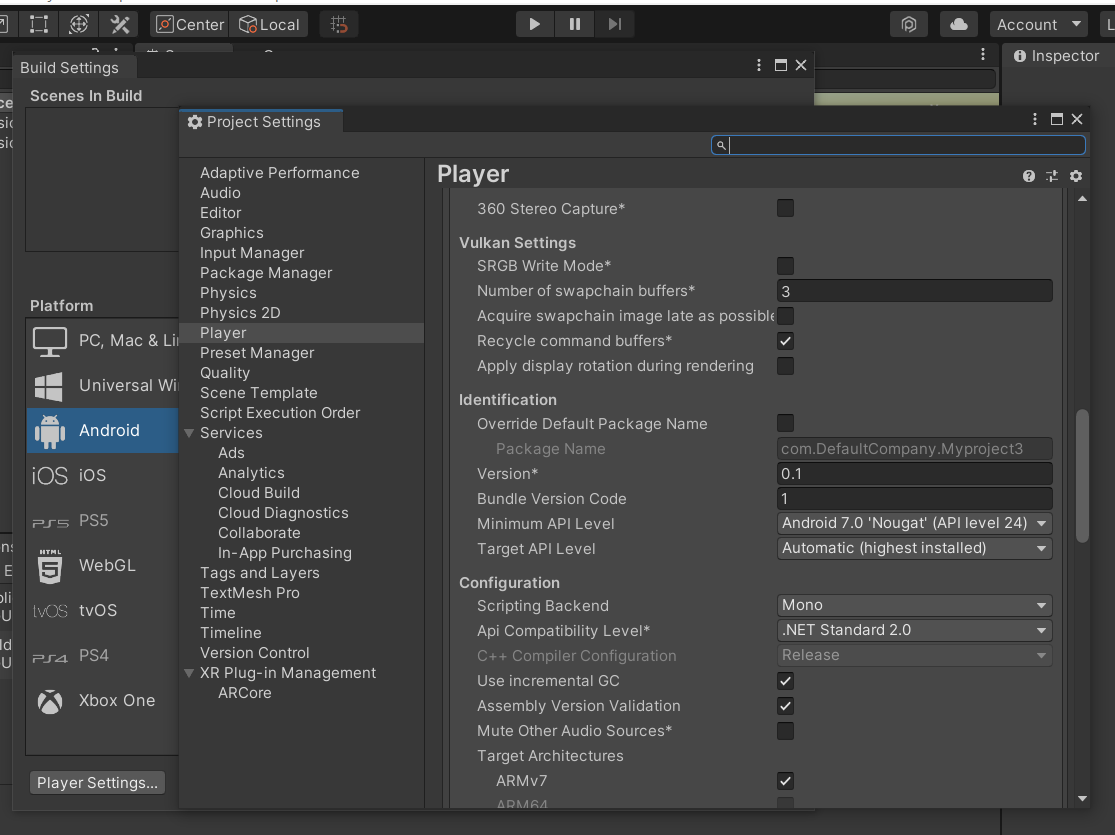Open Player settings help icon

(1028, 176)
